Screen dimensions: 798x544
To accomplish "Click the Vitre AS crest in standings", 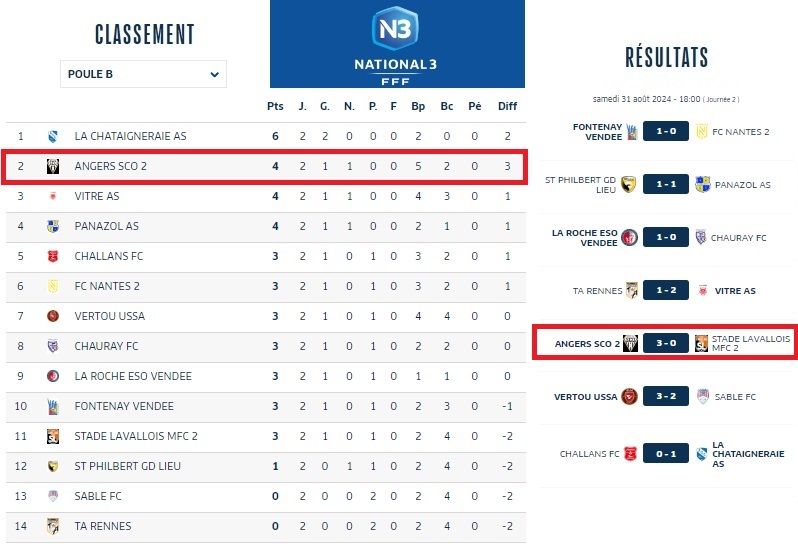I will [x=53, y=196].
